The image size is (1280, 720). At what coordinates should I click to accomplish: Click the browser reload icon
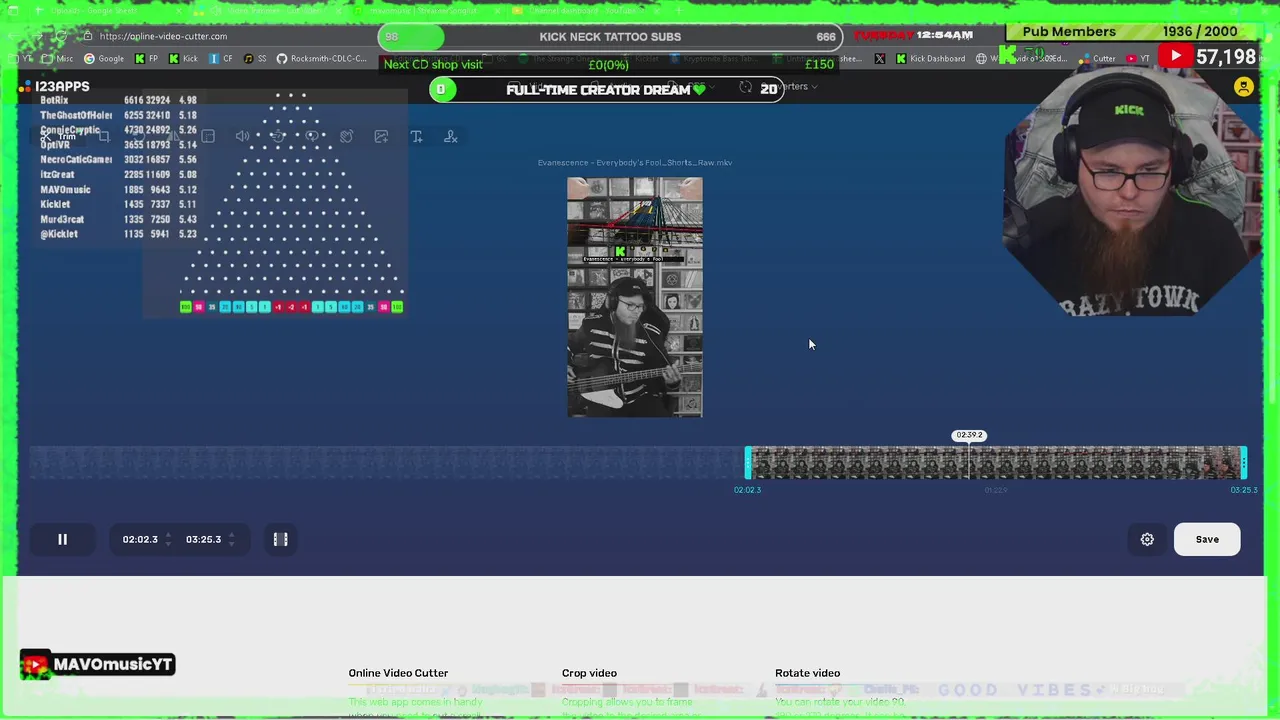click(61, 36)
